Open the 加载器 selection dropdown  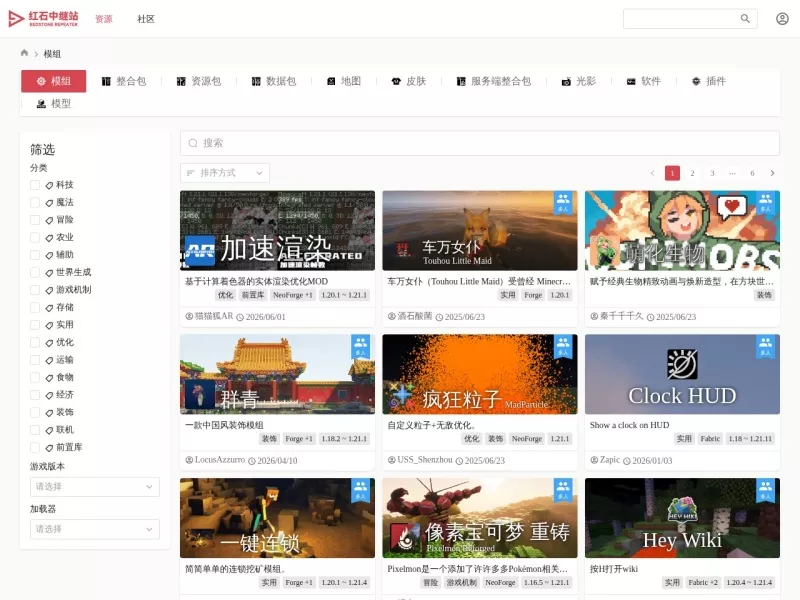pyautogui.click(x=94, y=529)
